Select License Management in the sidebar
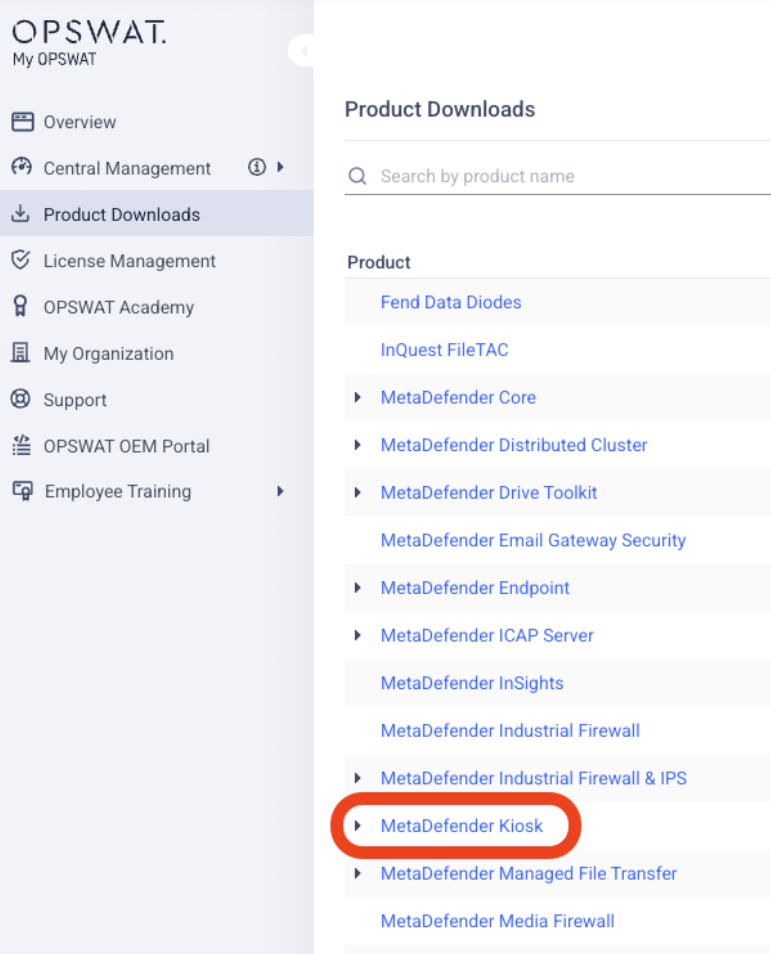 pos(129,261)
